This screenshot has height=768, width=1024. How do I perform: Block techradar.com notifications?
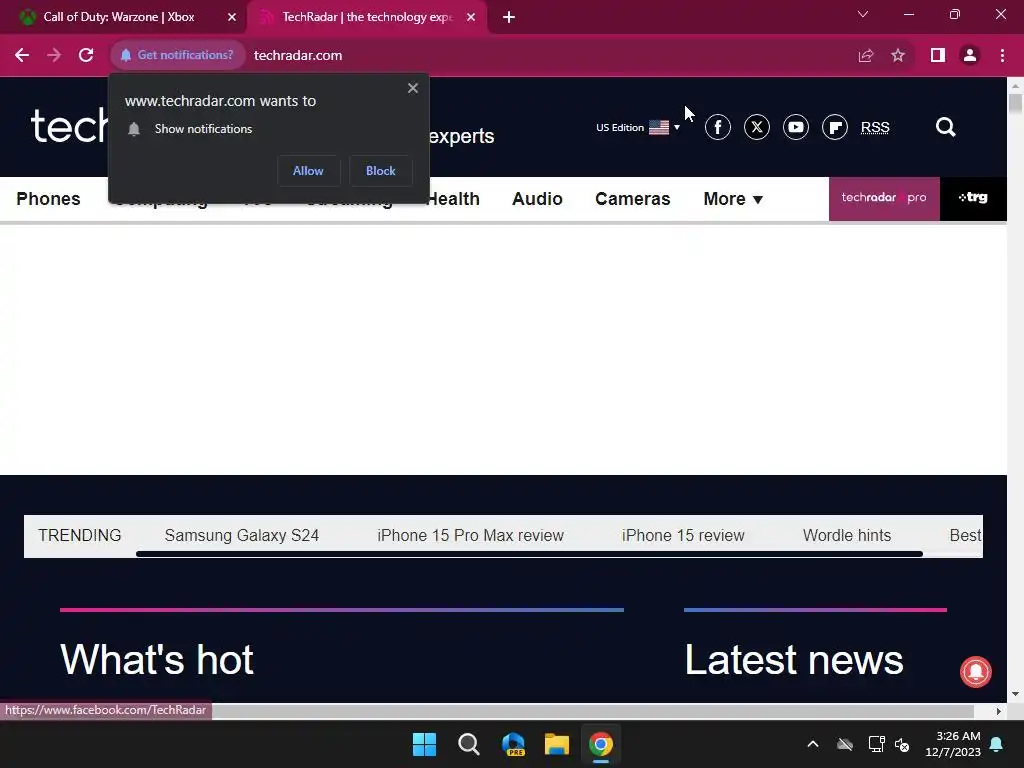point(381,170)
